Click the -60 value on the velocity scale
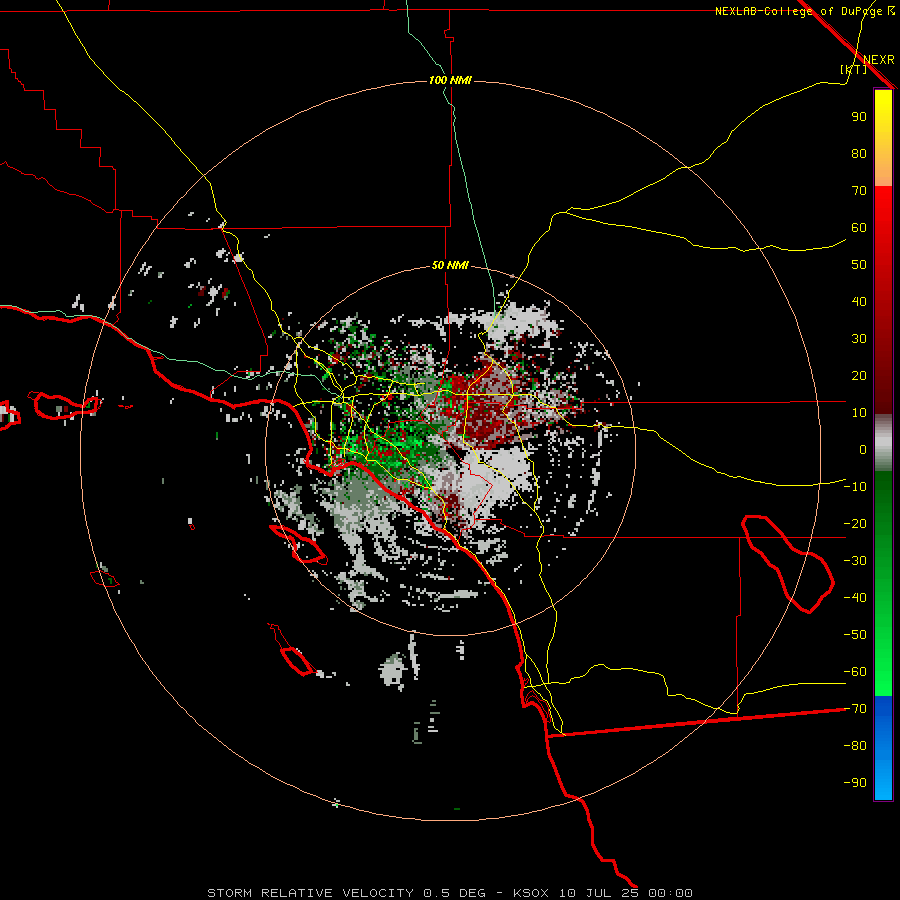 pos(855,672)
